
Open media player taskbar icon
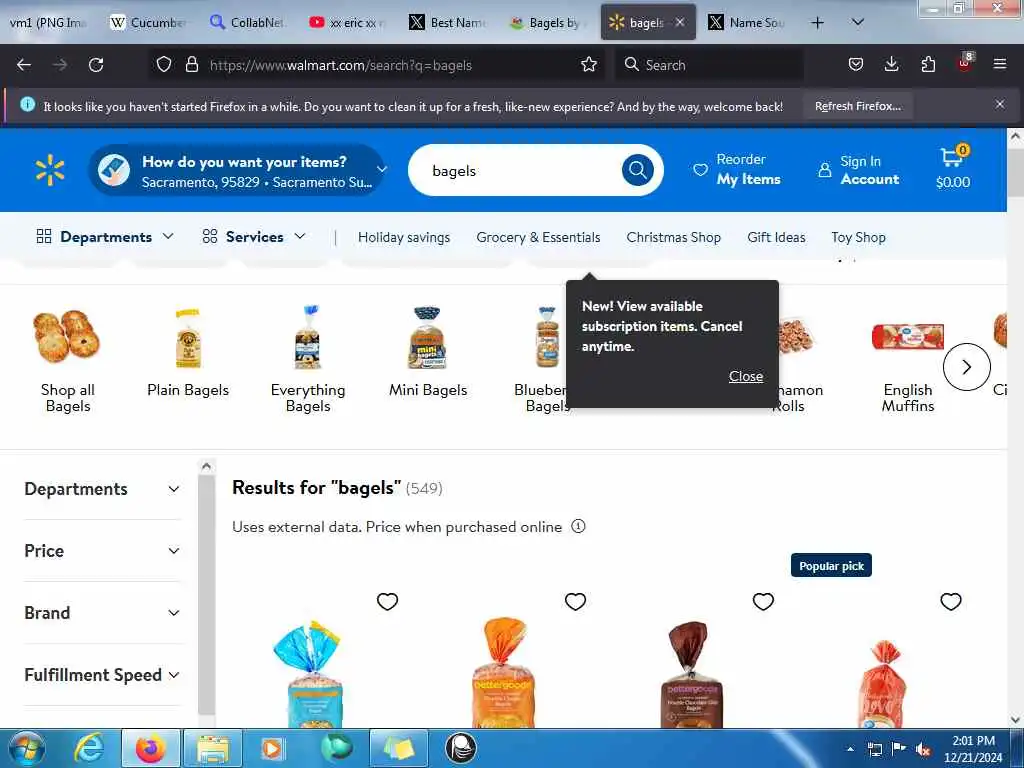coord(272,748)
